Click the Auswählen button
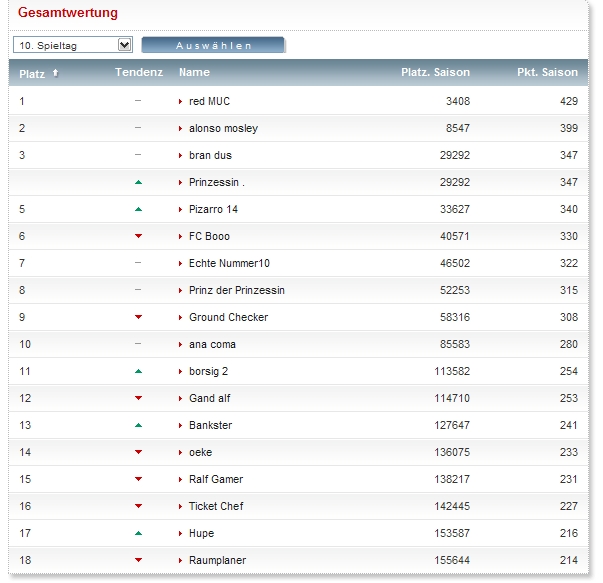This screenshot has width=603, height=583. pyautogui.click(x=213, y=45)
